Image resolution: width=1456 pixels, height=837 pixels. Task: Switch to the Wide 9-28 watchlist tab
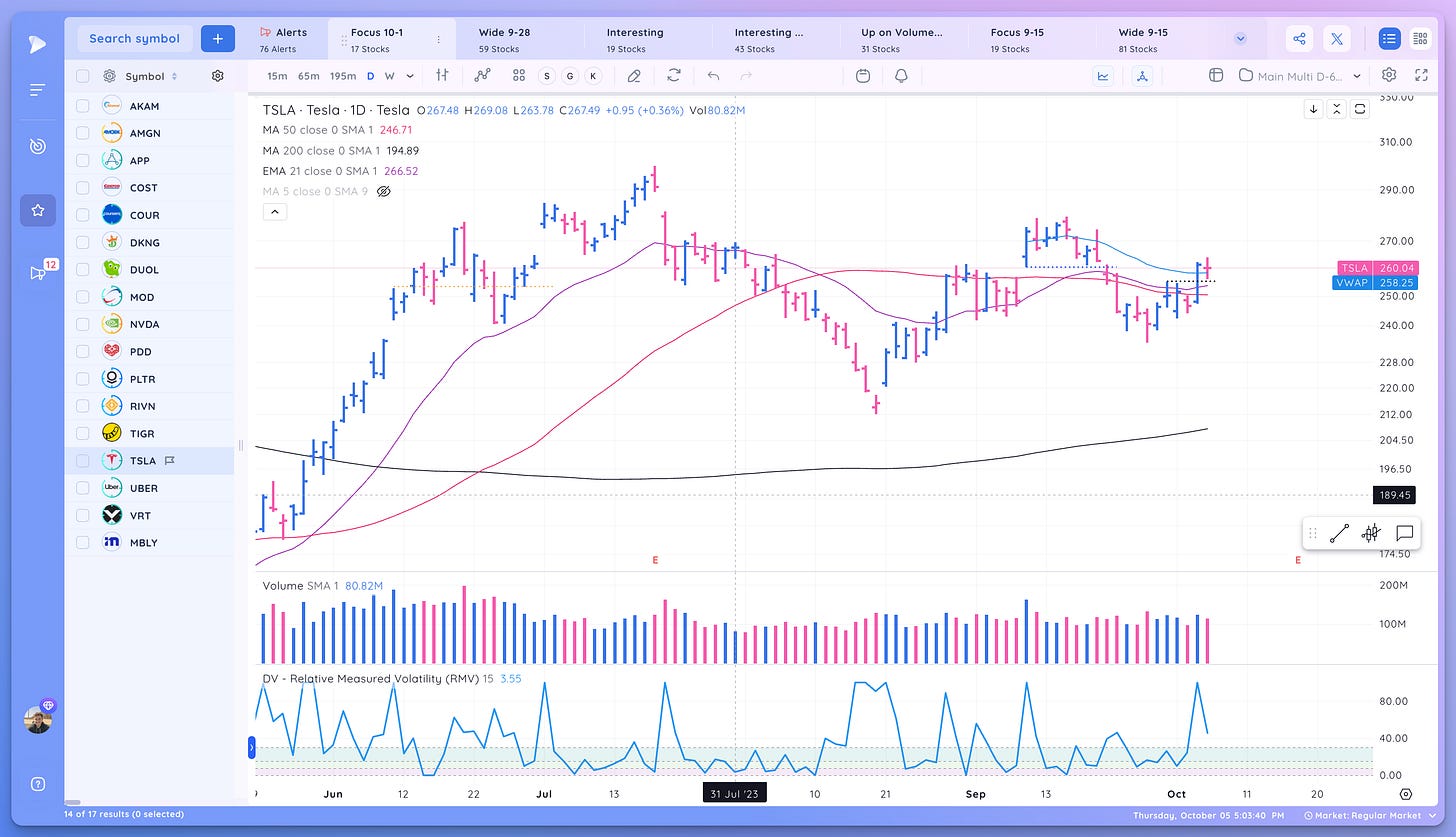click(x=519, y=39)
